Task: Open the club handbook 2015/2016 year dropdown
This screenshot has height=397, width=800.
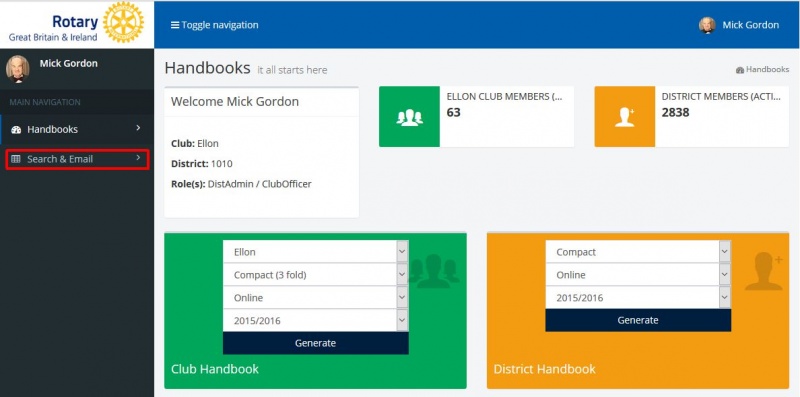Action: click(x=315, y=321)
